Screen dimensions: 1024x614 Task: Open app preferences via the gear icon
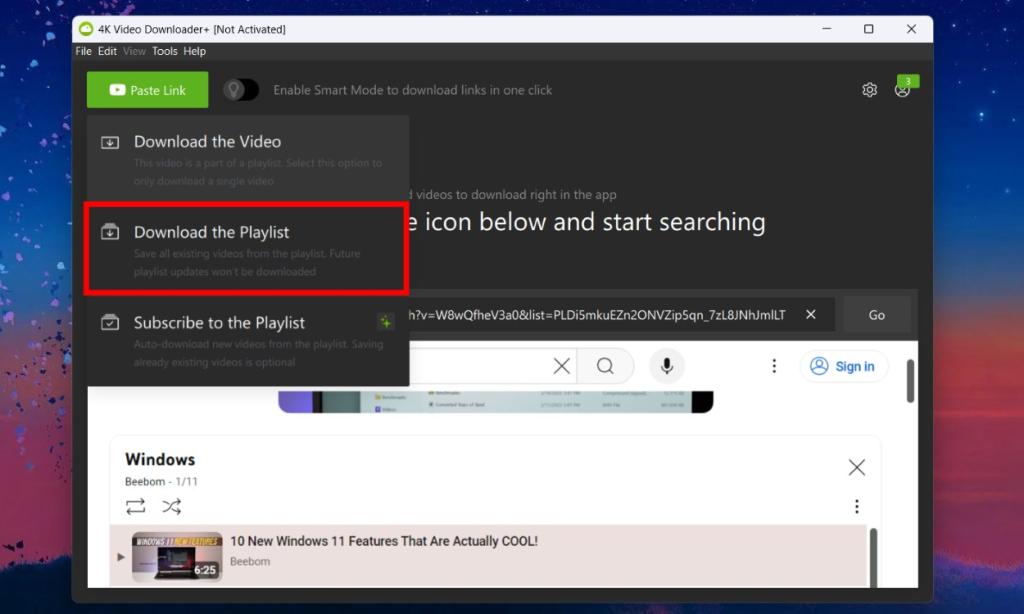coord(869,89)
